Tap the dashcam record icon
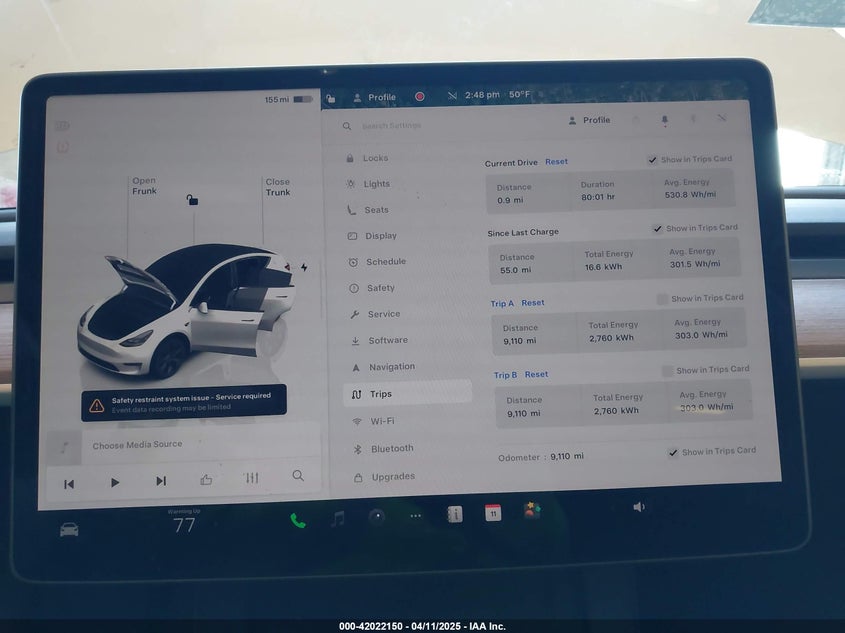The width and height of the screenshot is (845, 633). [x=420, y=97]
